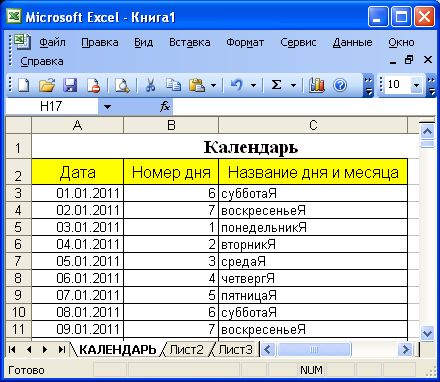Open the Окно menu
The height and width of the screenshot is (382, 440).
click(401, 42)
